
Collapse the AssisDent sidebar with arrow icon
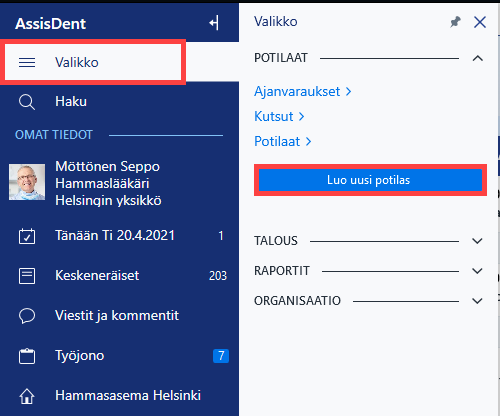(x=214, y=23)
